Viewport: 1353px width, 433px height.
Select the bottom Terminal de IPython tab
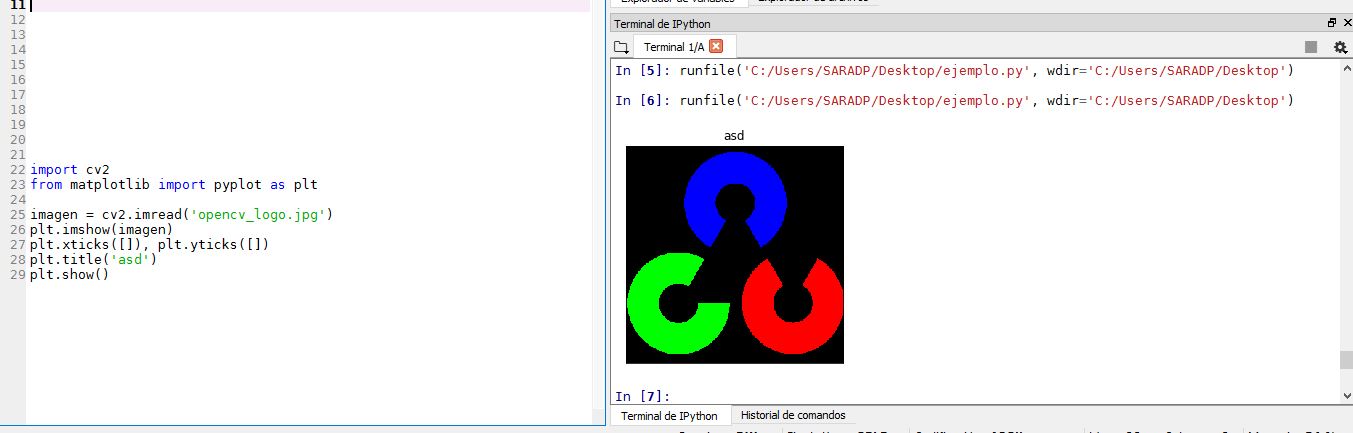669,415
